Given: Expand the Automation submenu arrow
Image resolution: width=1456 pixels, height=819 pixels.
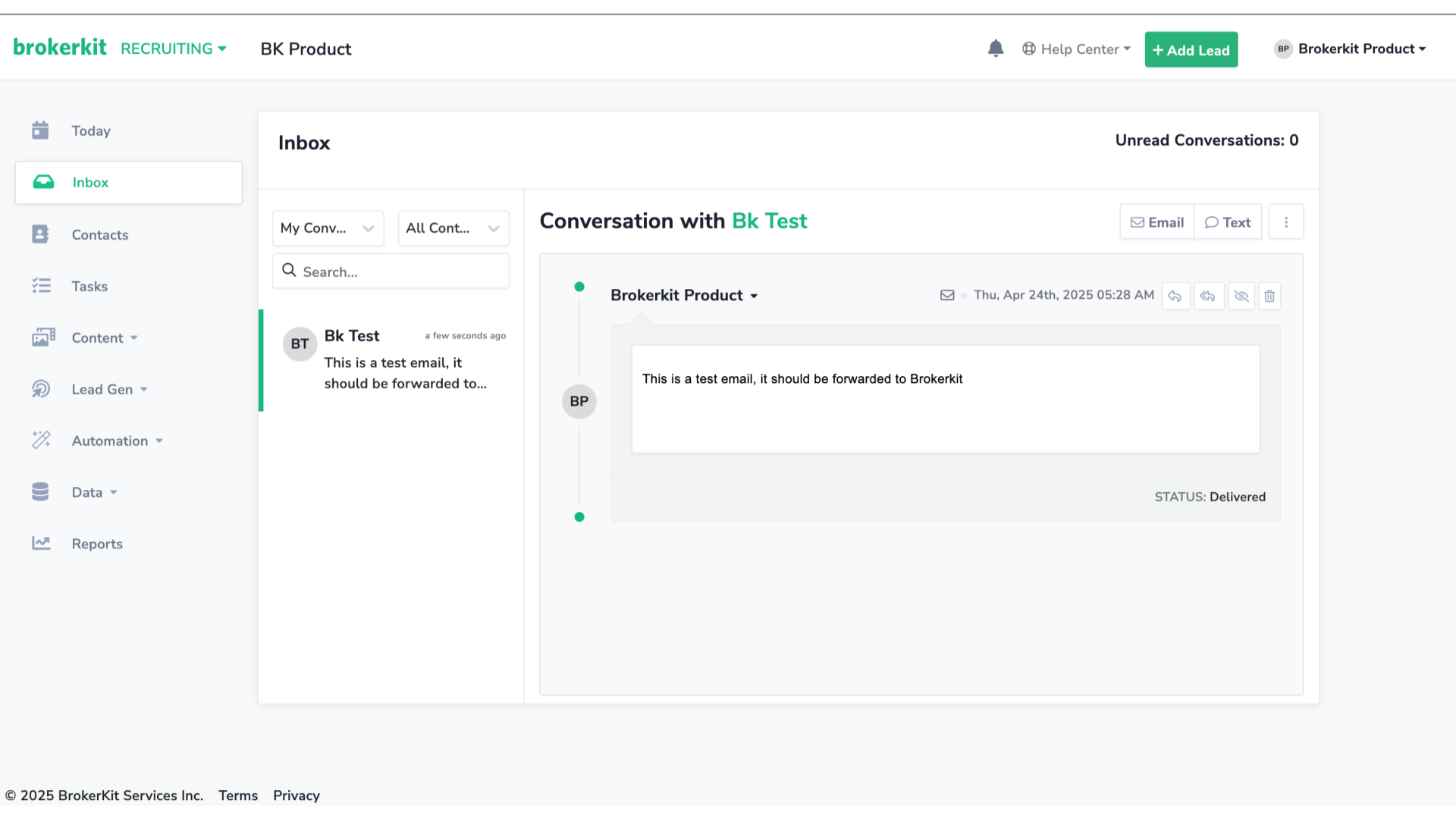Looking at the screenshot, I should tap(159, 441).
